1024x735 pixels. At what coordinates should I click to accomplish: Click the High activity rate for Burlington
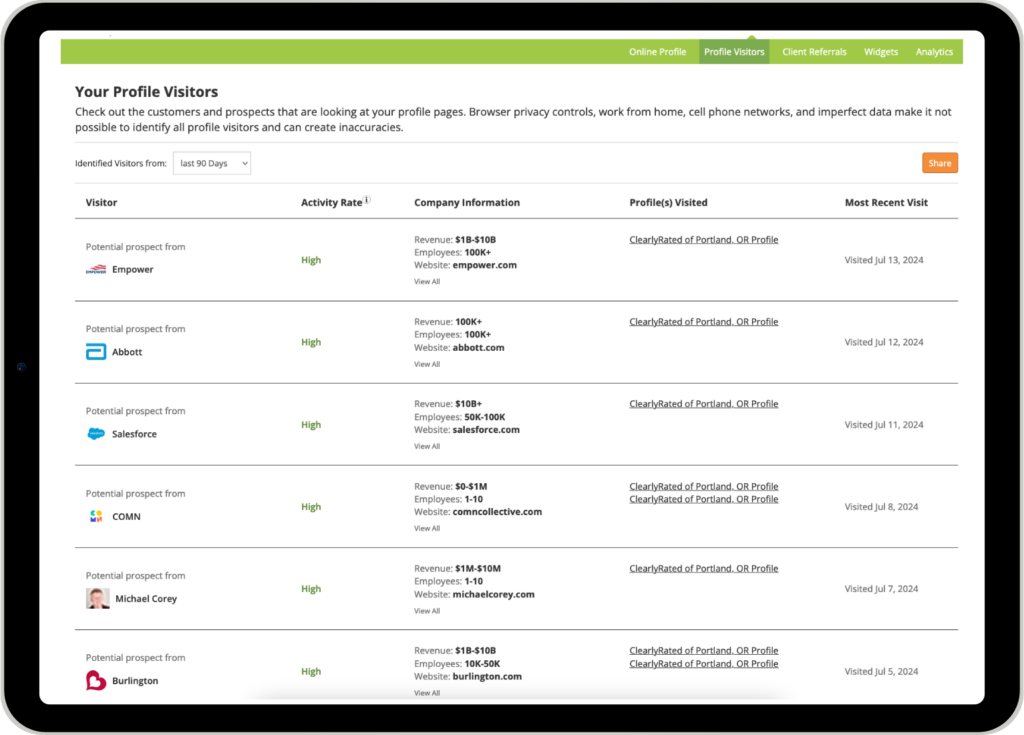311,671
